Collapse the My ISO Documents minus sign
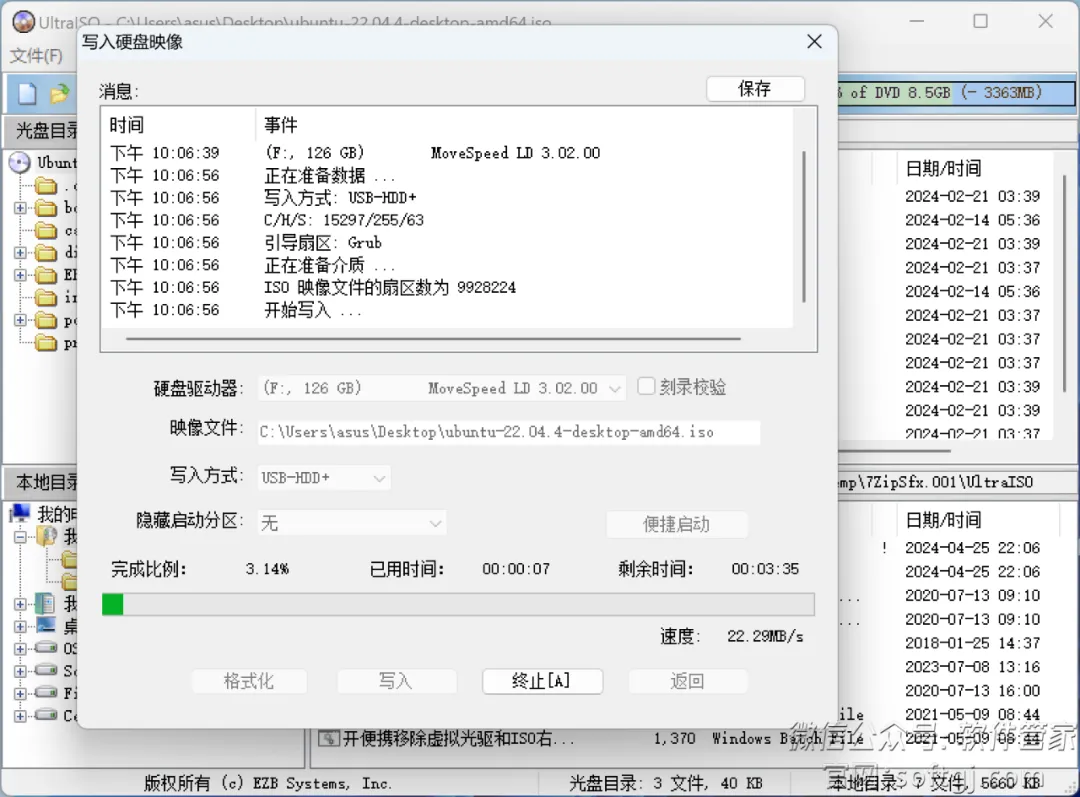1080x797 pixels. (x=20, y=537)
